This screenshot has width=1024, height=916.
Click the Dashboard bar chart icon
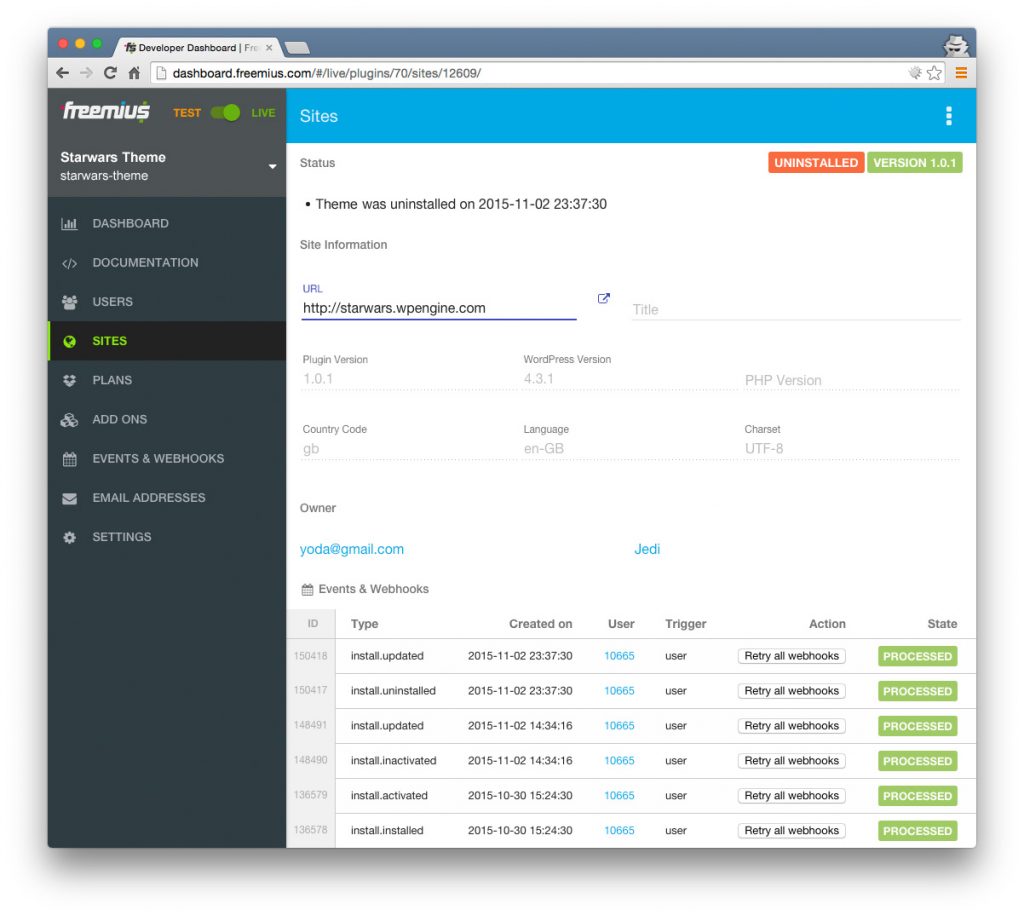tap(69, 224)
